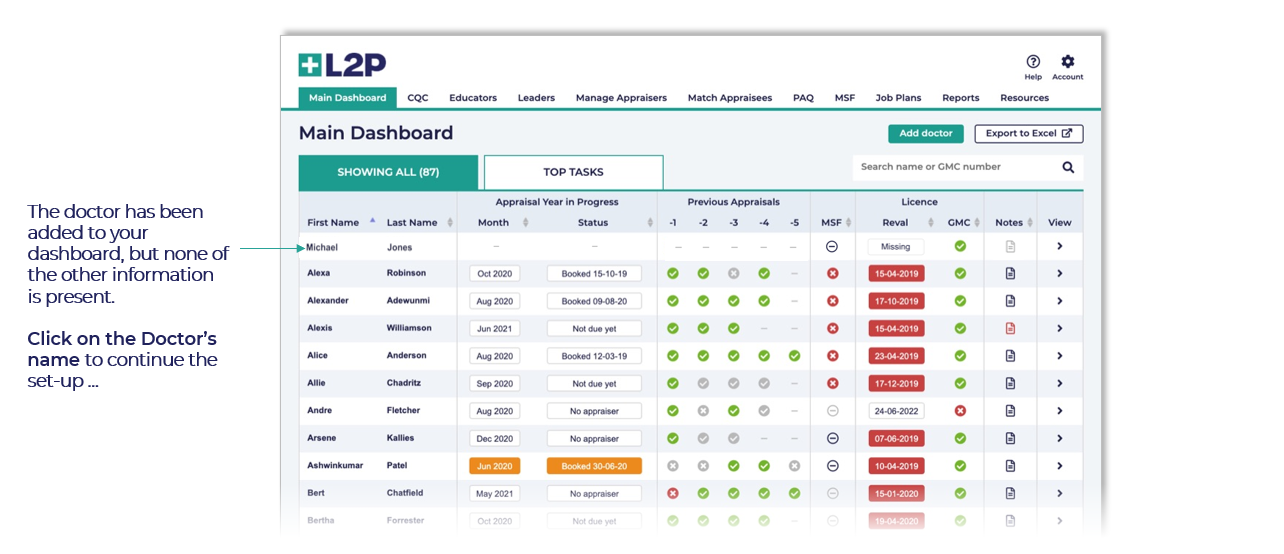The height and width of the screenshot is (554, 1284).
Task: Click red GMC cross for Andre Fletcher
Action: click(x=960, y=411)
